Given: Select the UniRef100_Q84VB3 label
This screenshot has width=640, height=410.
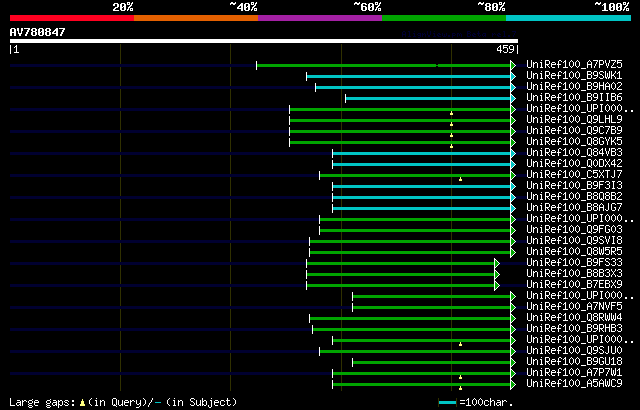Looking at the screenshot, I should [x=574, y=153].
